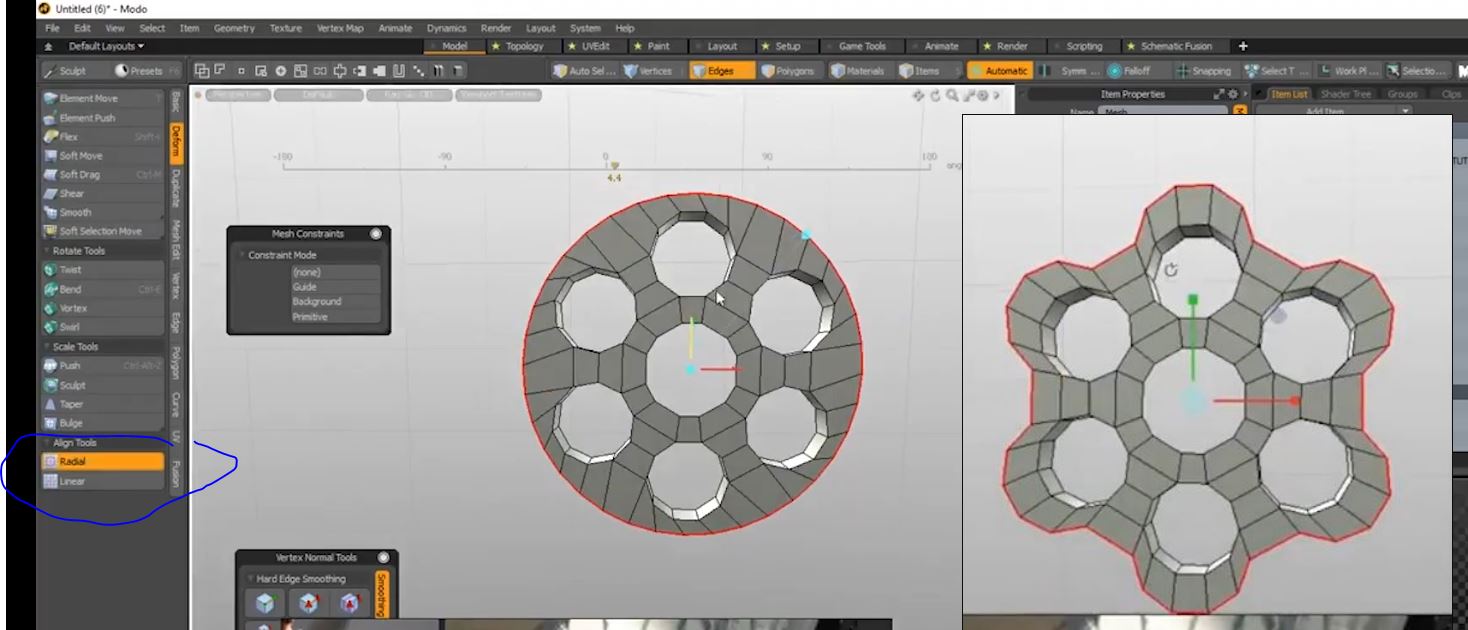1468x630 pixels.
Task: Open the Vertex Map menu
Action: [341, 28]
